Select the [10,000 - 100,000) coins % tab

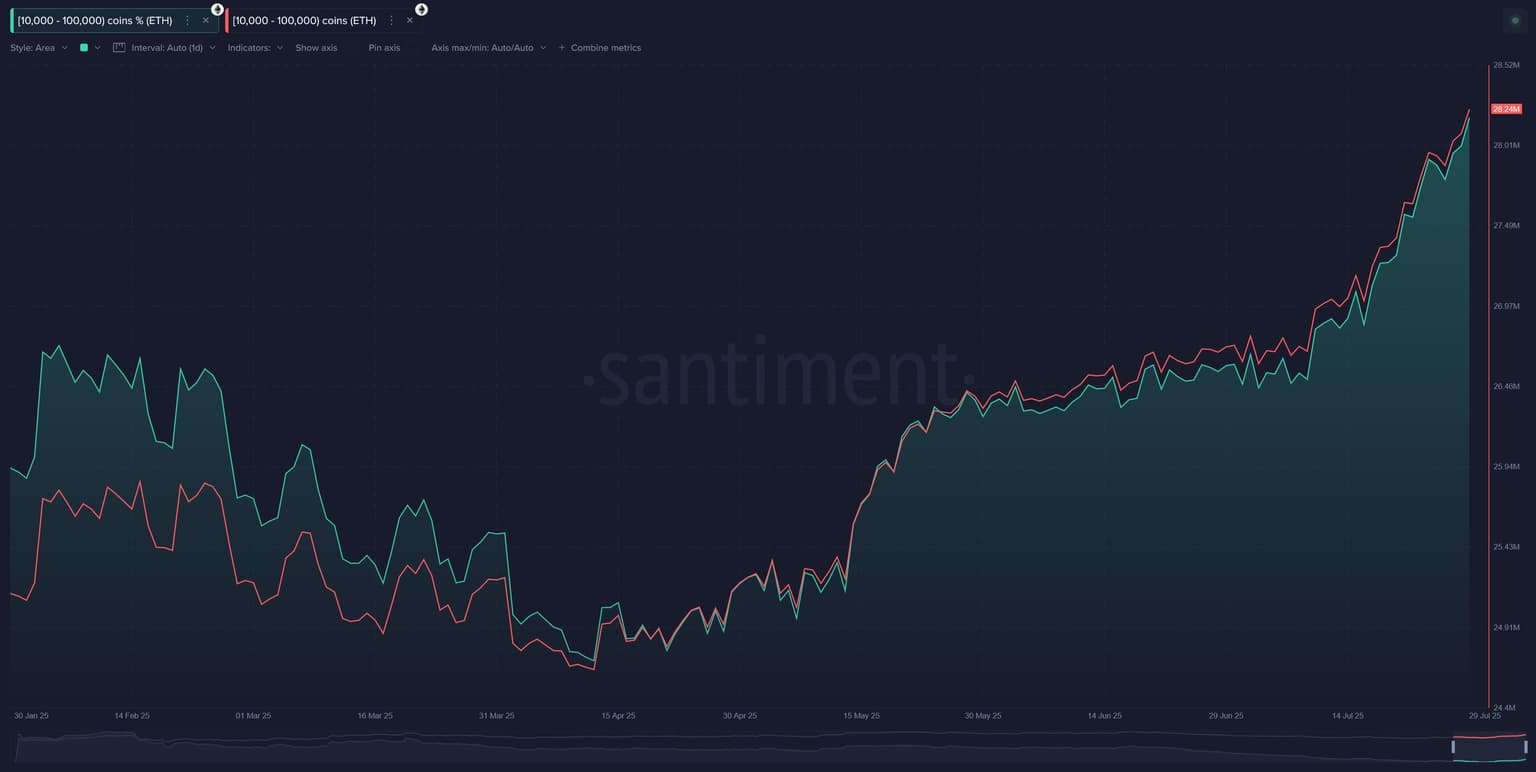[95, 20]
